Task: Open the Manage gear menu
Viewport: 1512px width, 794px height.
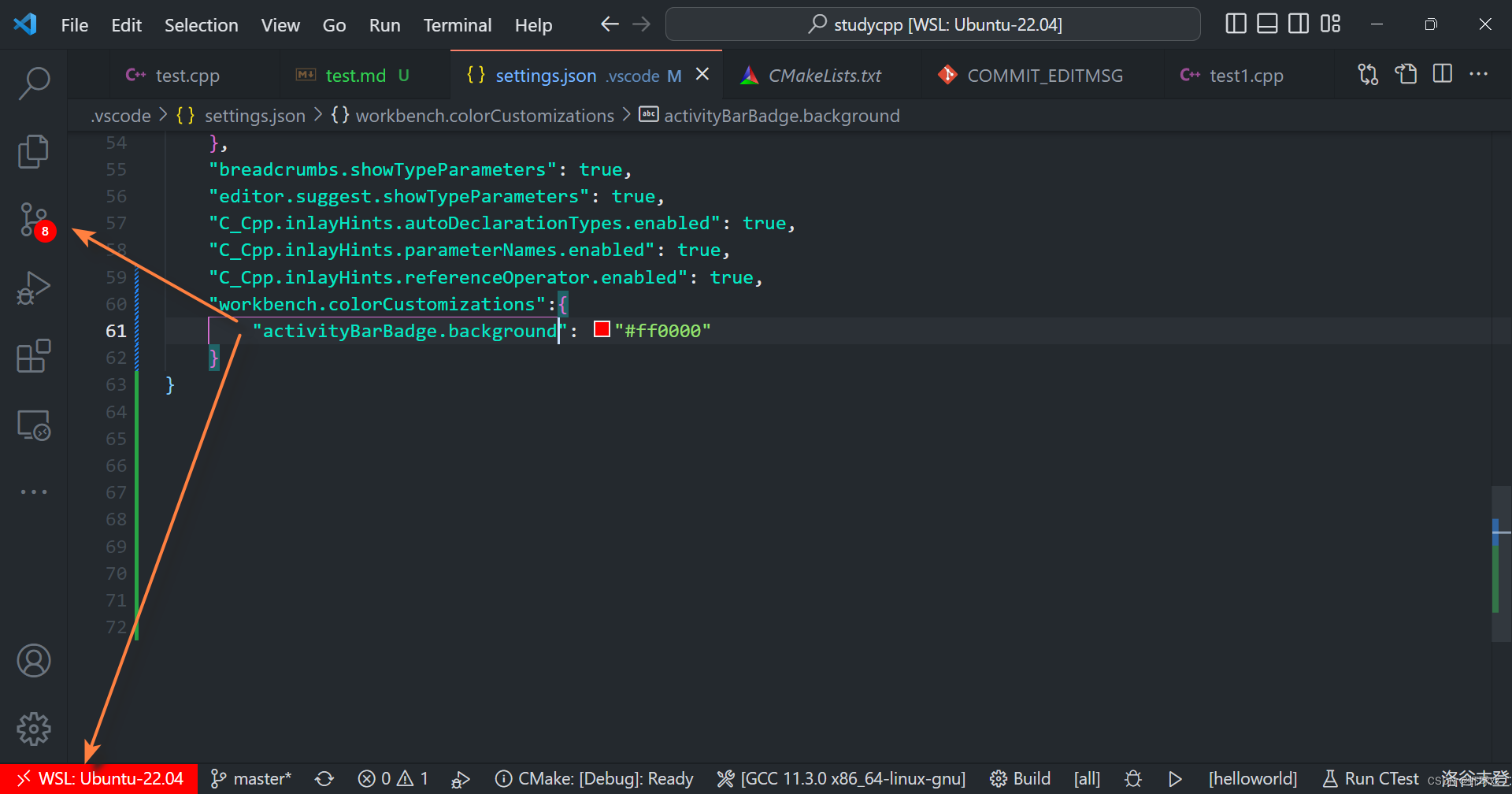Action: 34,729
